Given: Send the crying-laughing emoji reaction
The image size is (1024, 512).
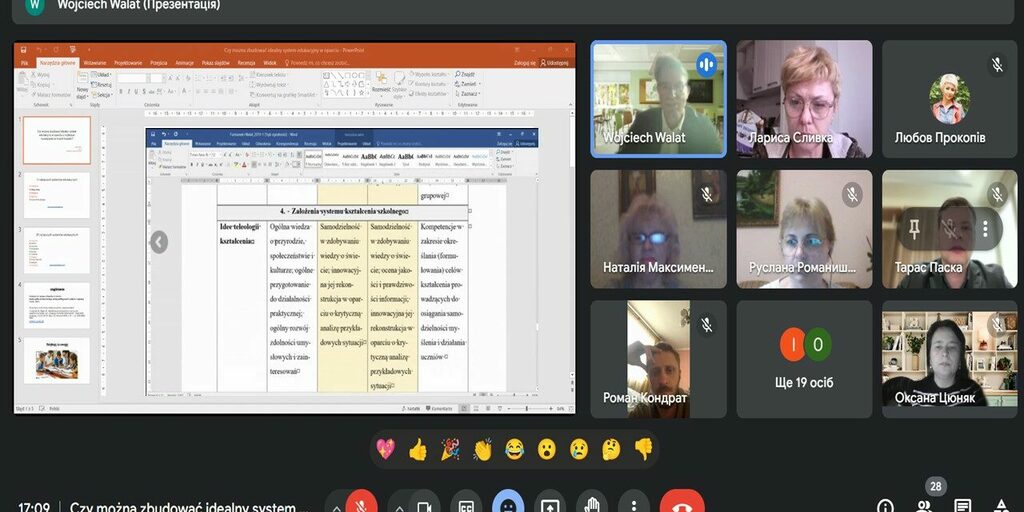Looking at the screenshot, I should click(515, 450).
